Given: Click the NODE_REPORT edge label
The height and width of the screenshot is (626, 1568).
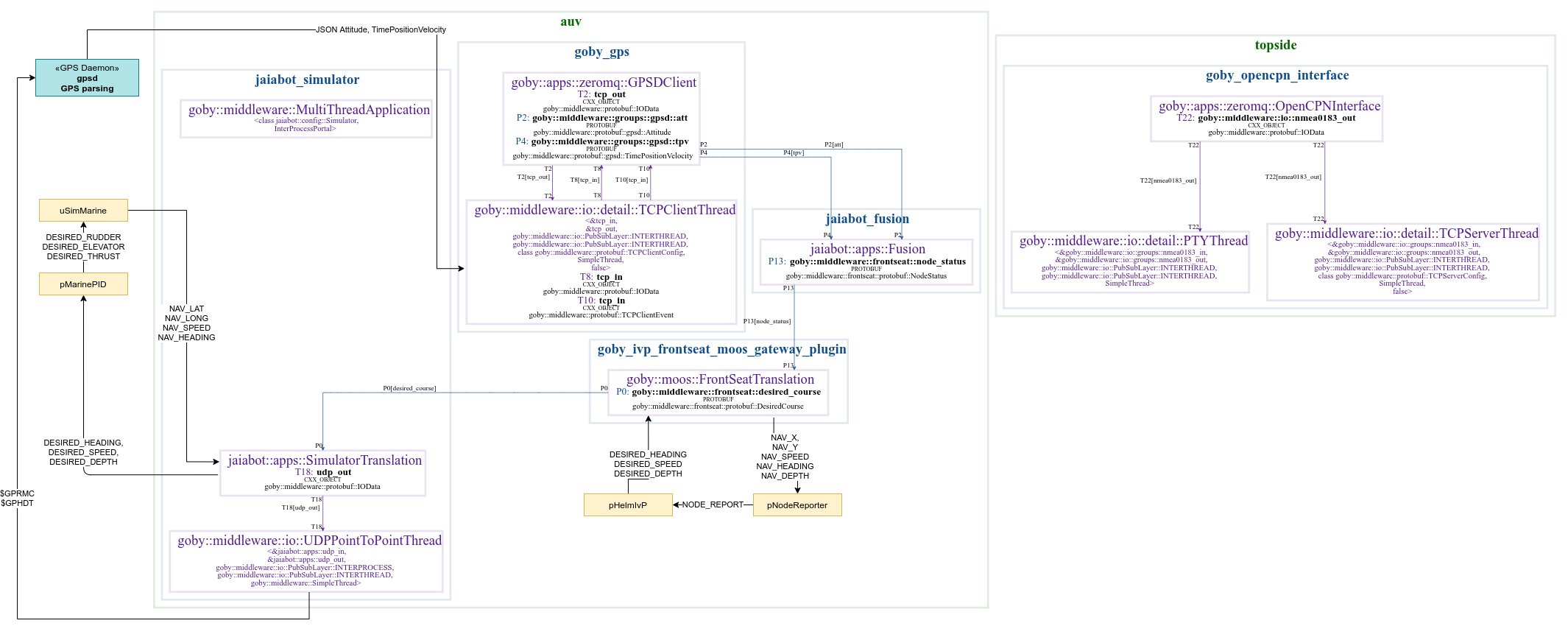Looking at the screenshot, I should click(713, 505).
